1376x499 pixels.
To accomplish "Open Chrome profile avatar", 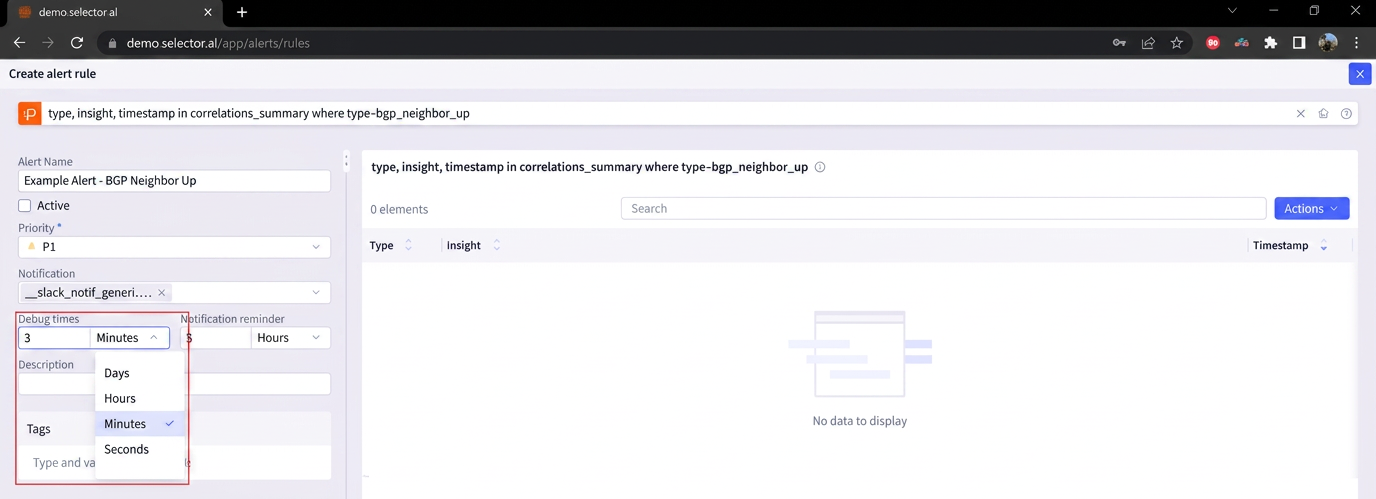I will pyautogui.click(x=1328, y=43).
